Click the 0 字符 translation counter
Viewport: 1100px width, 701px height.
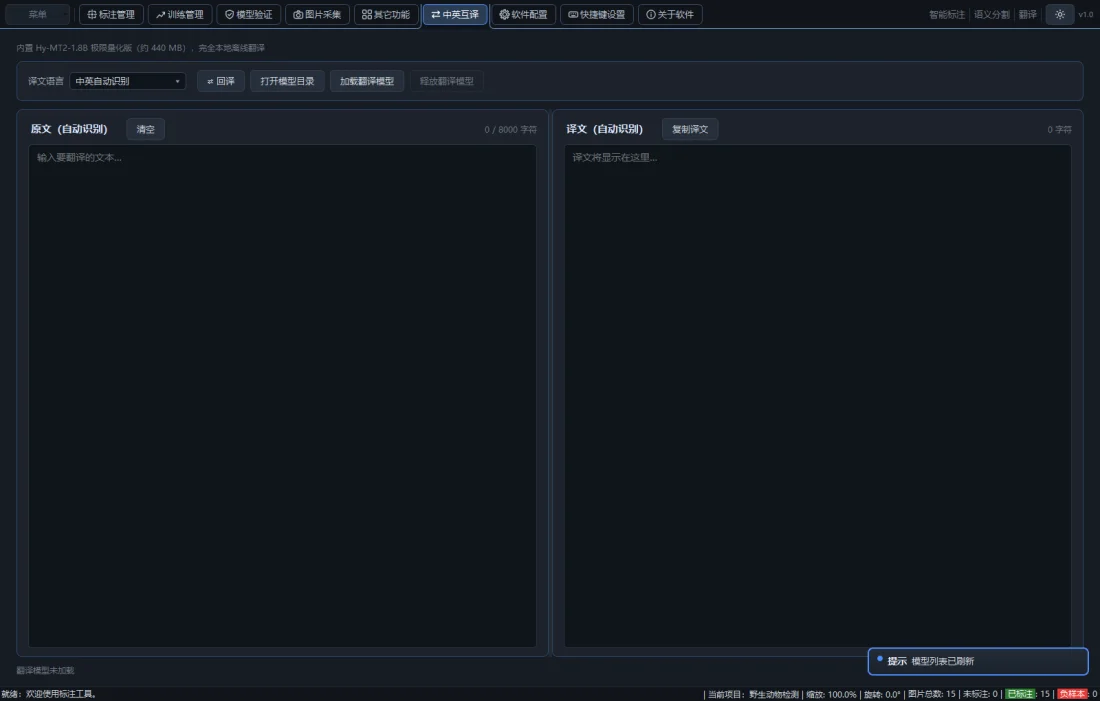(1059, 130)
